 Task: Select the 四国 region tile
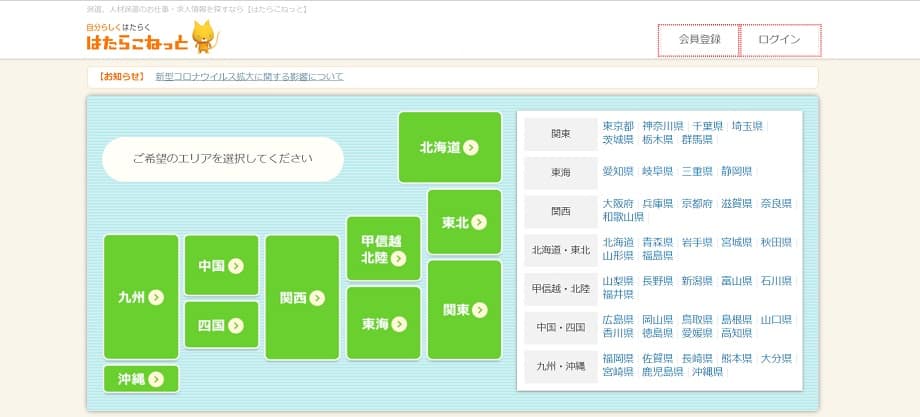click(221, 325)
